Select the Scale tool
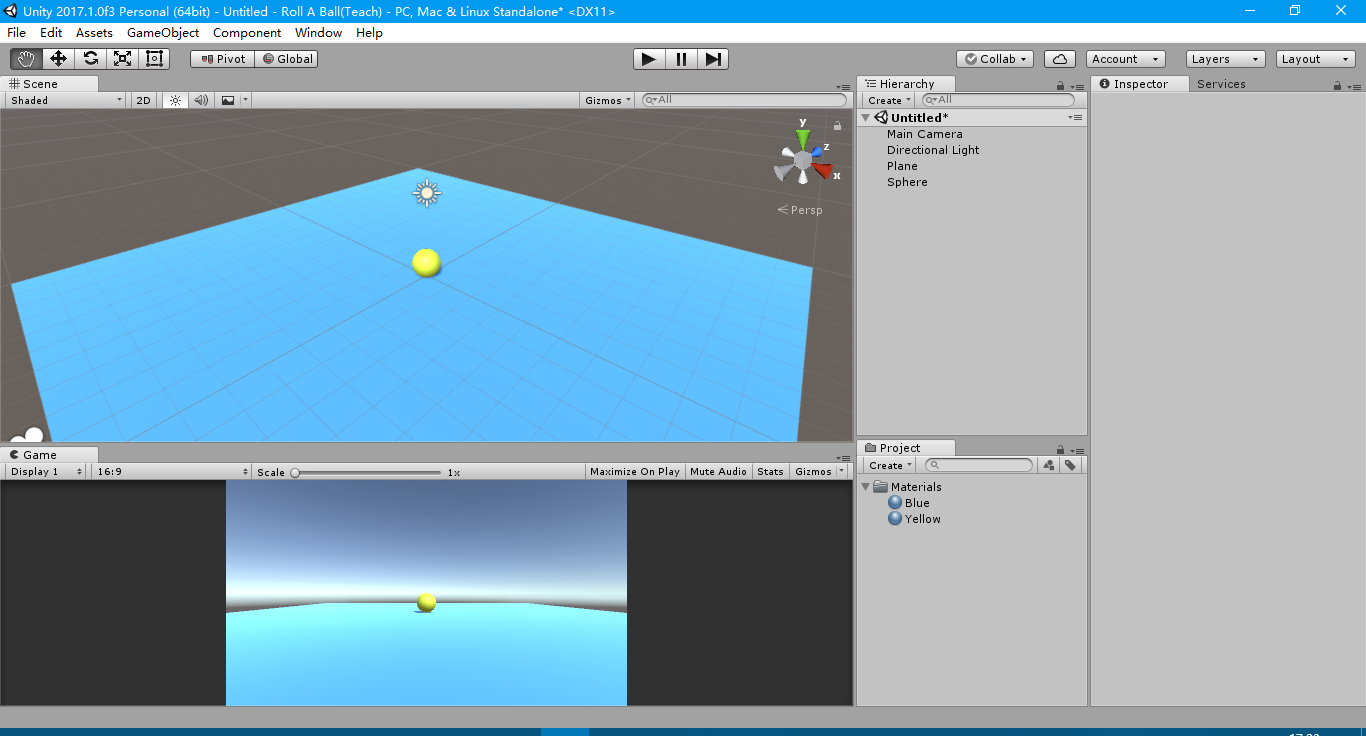1366x736 pixels. 122,59
